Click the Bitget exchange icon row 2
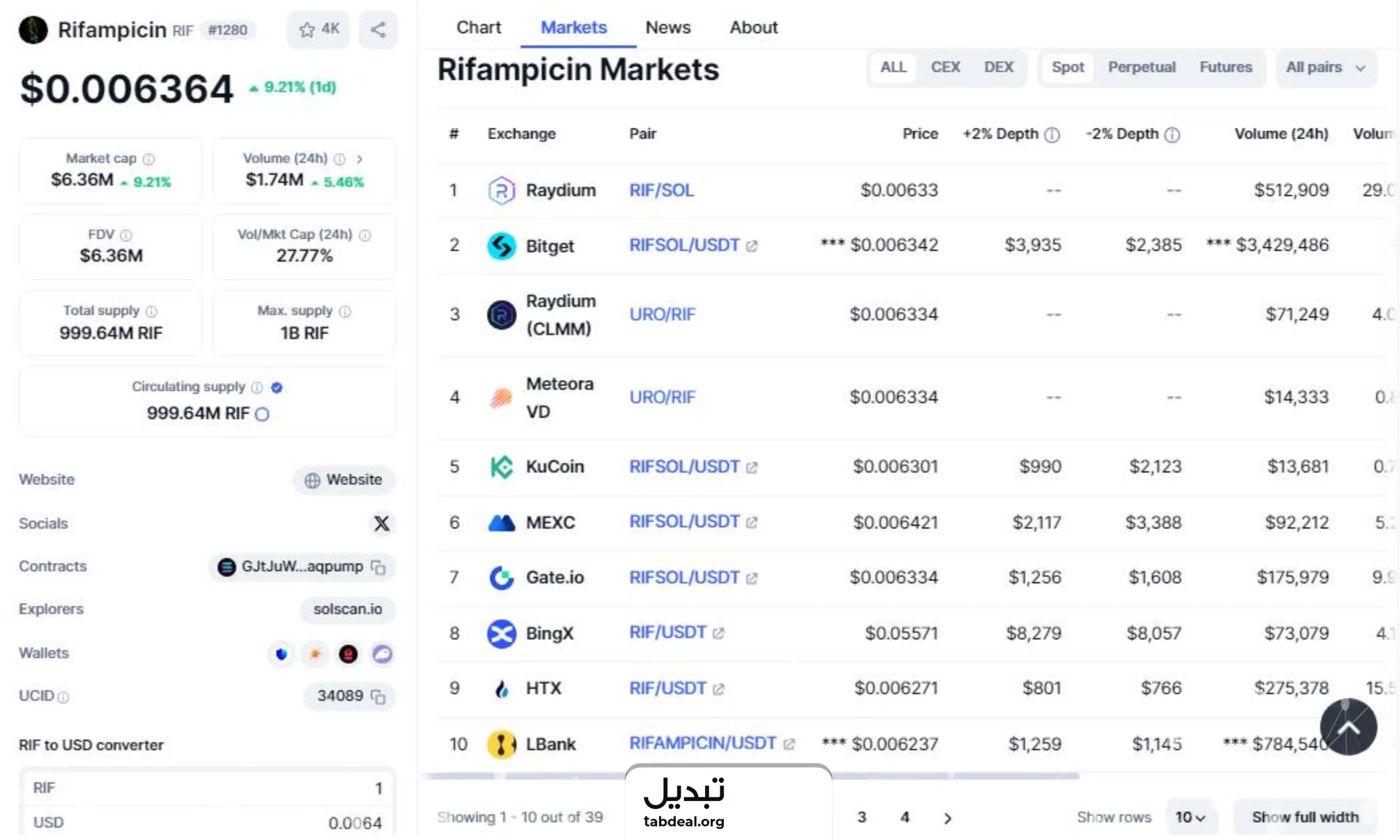 point(501,245)
